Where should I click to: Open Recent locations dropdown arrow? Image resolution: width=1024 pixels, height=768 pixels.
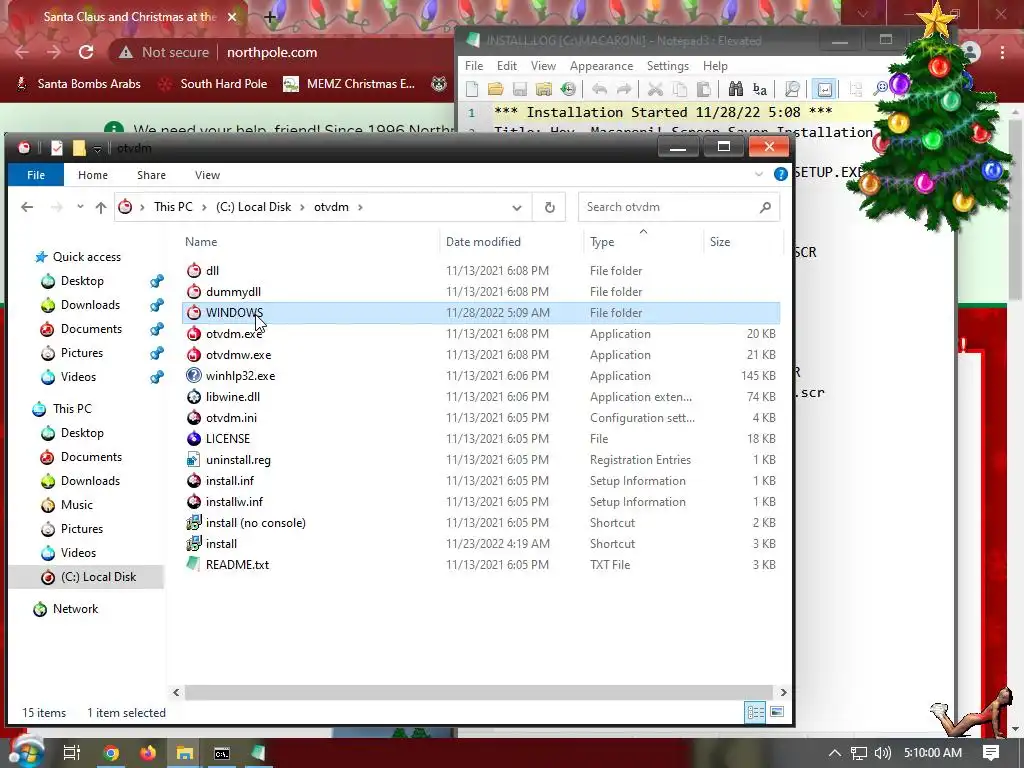[80, 206]
